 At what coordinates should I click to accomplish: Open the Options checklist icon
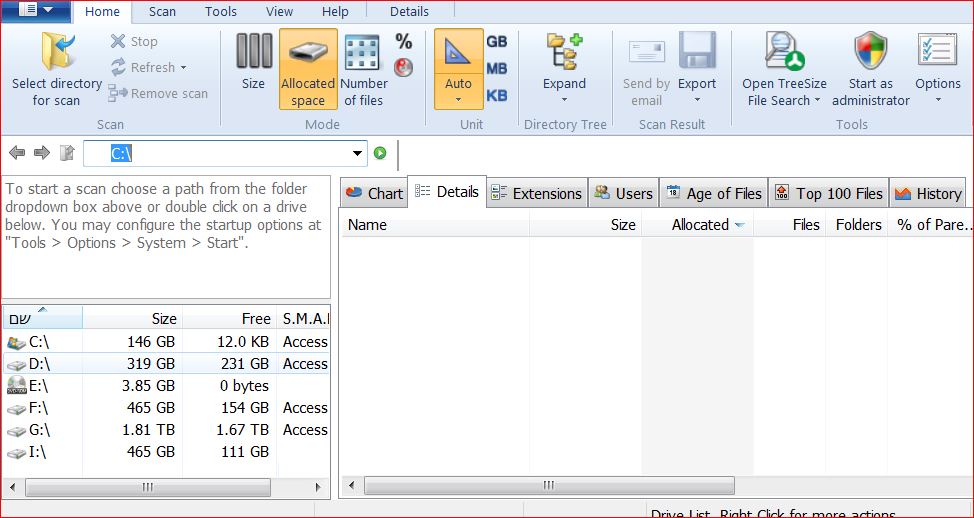[937, 52]
